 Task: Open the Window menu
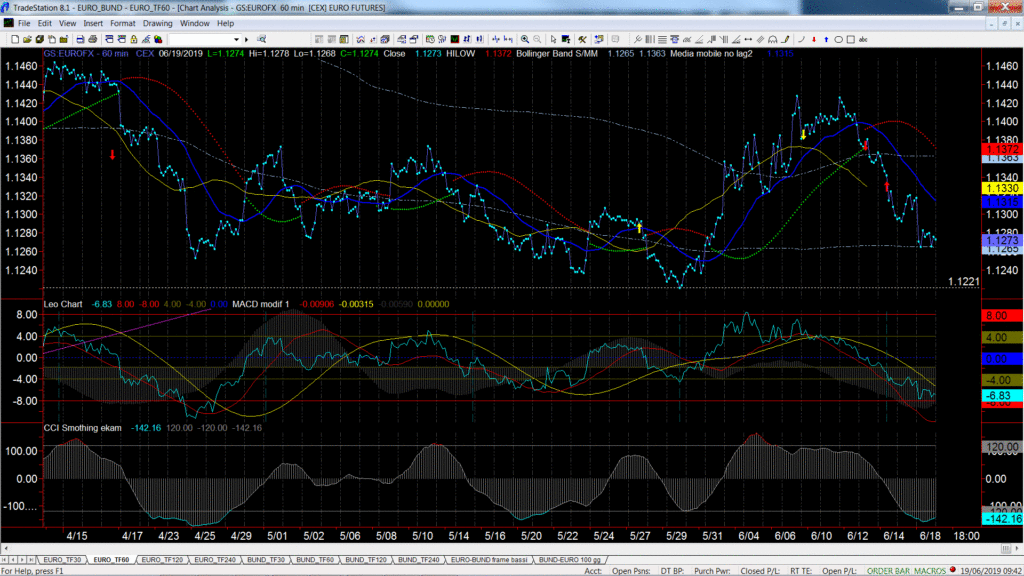(195, 24)
